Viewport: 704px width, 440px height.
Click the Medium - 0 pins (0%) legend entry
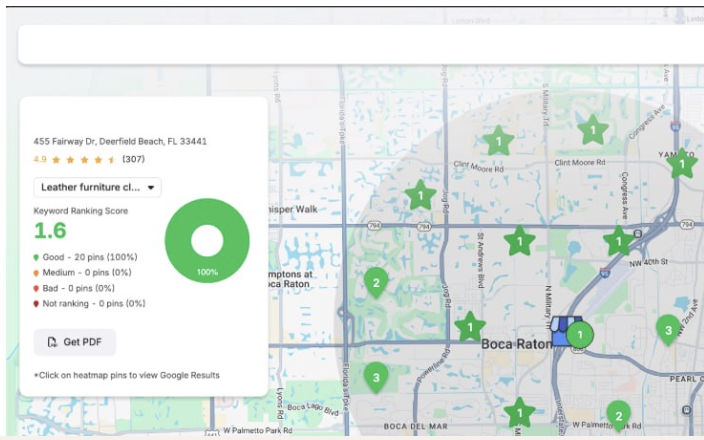83,273
